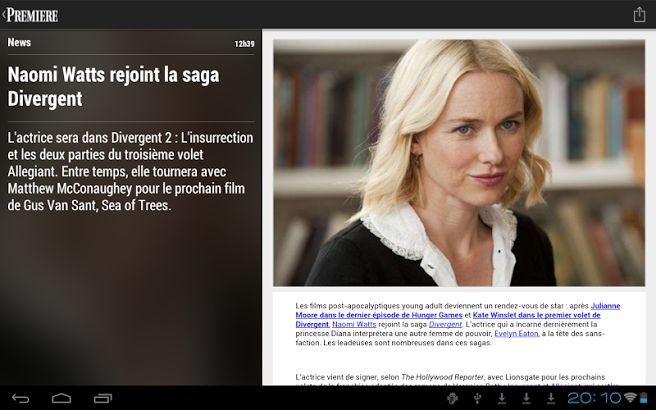This screenshot has height=410, width=656.
Task: Tap the 12h39 timestamp
Action: [244, 44]
